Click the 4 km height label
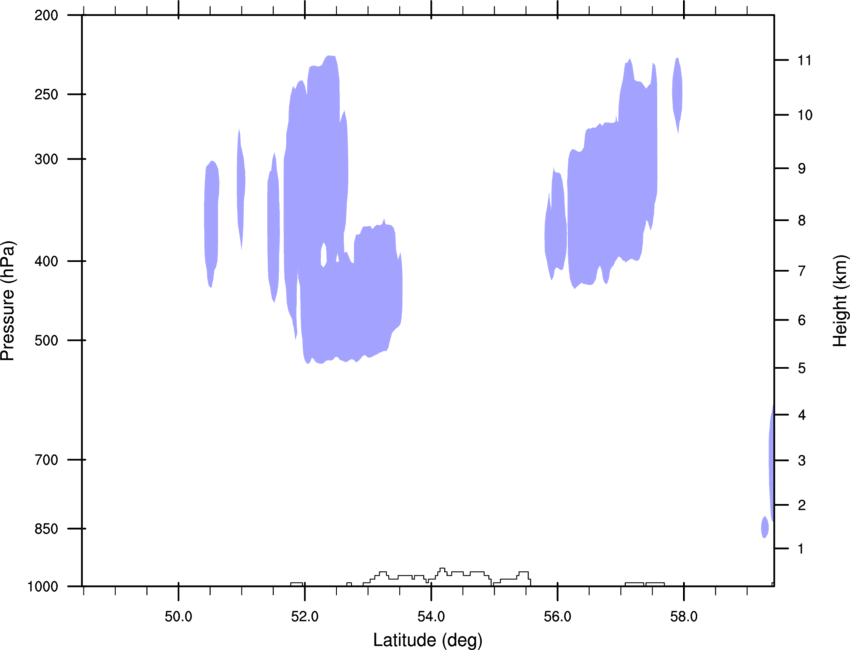 pyautogui.click(x=802, y=415)
